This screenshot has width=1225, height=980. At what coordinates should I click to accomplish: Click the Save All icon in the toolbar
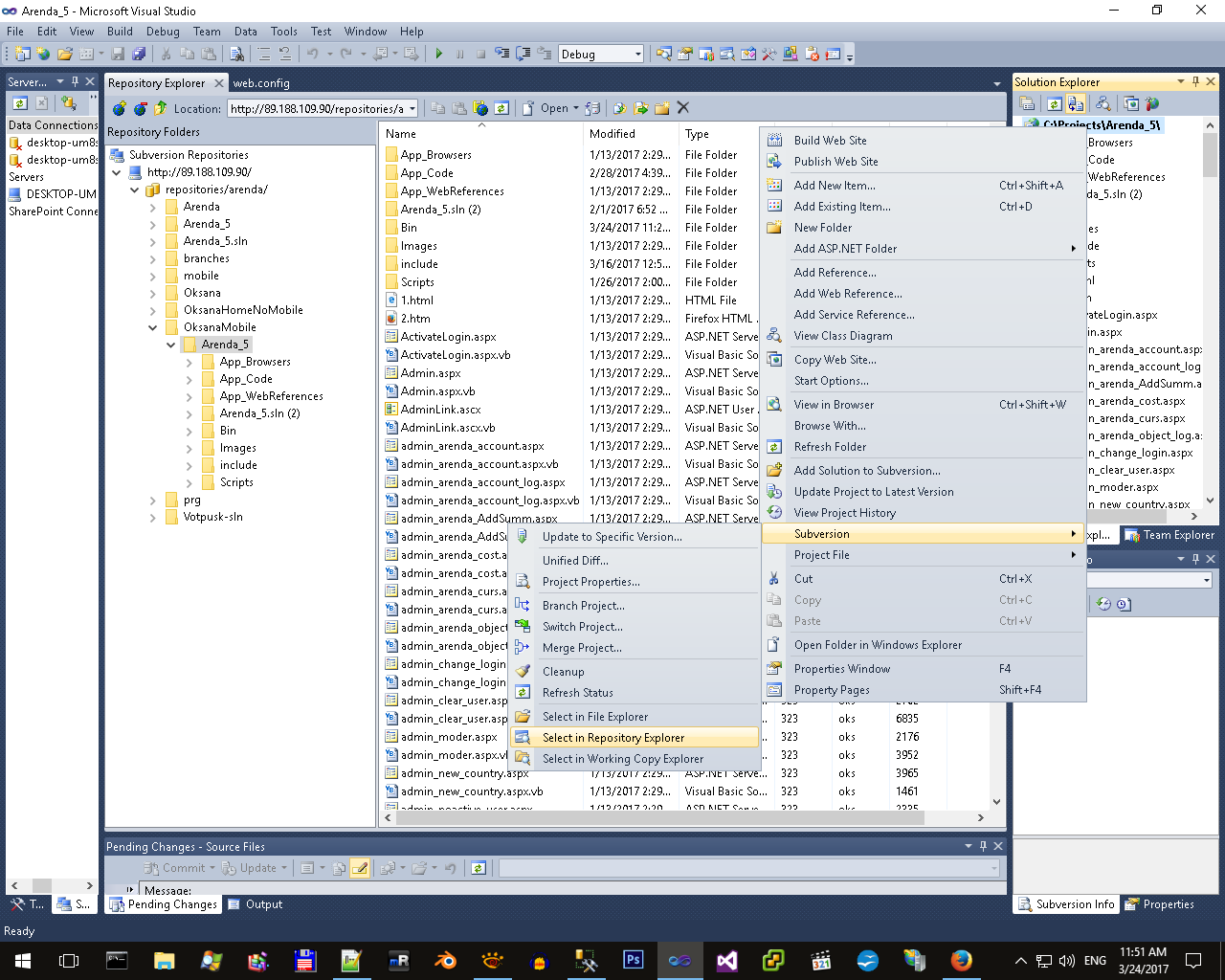[139, 54]
